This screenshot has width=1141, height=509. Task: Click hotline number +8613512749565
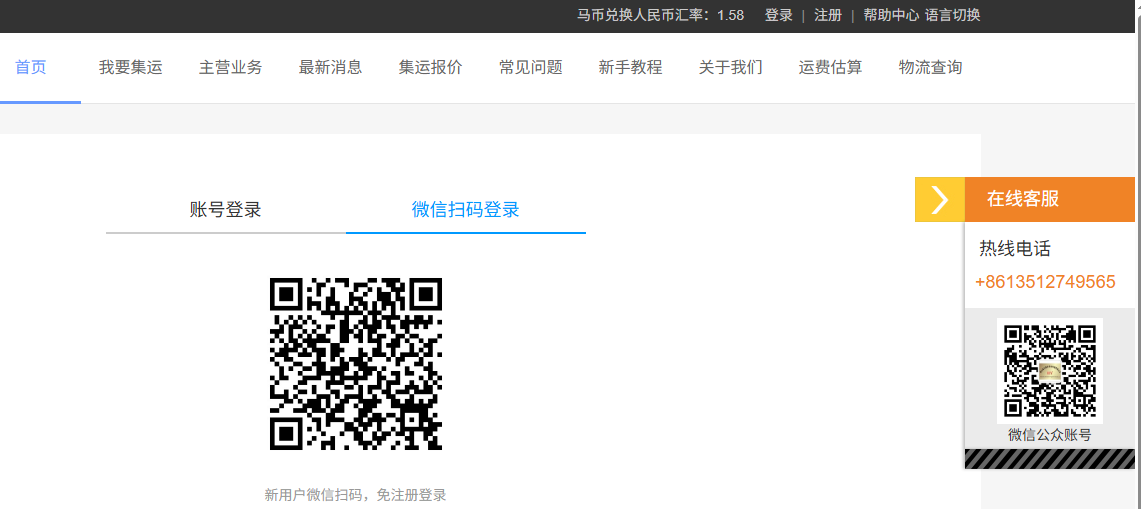click(x=1045, y=283)
